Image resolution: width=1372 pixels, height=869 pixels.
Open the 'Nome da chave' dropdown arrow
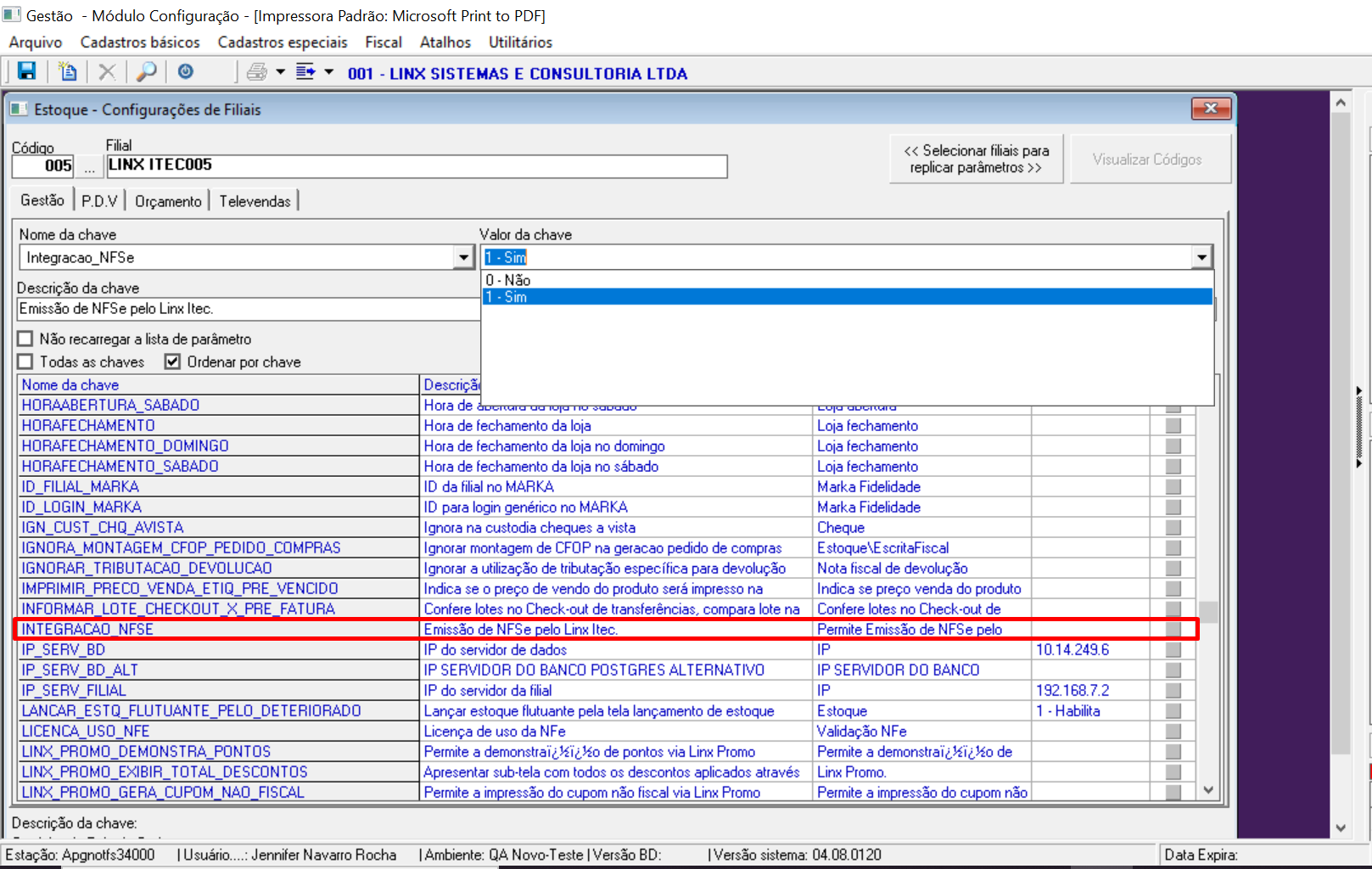point(463,257)
